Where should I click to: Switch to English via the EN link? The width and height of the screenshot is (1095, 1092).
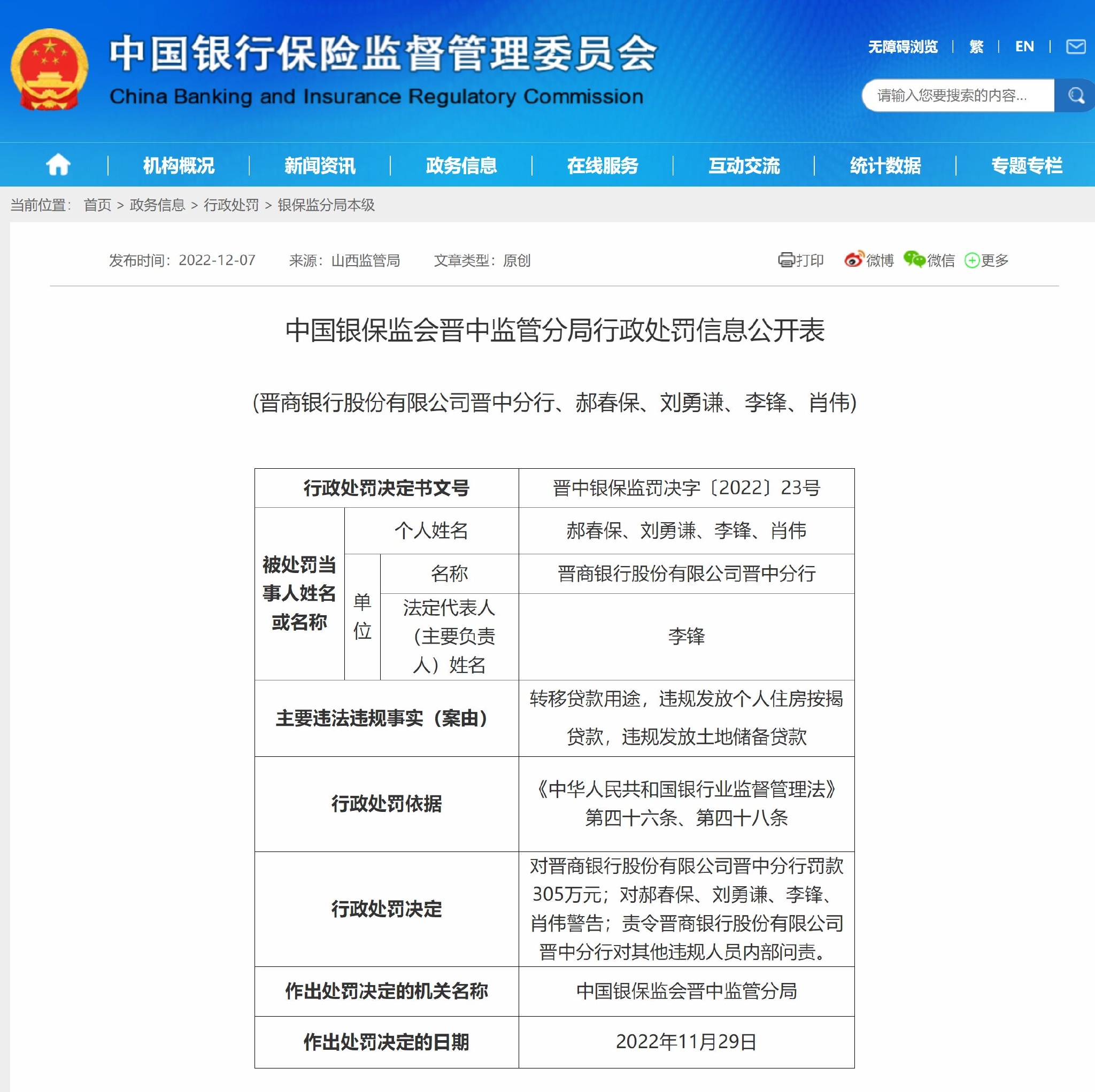click(1025, 46)
